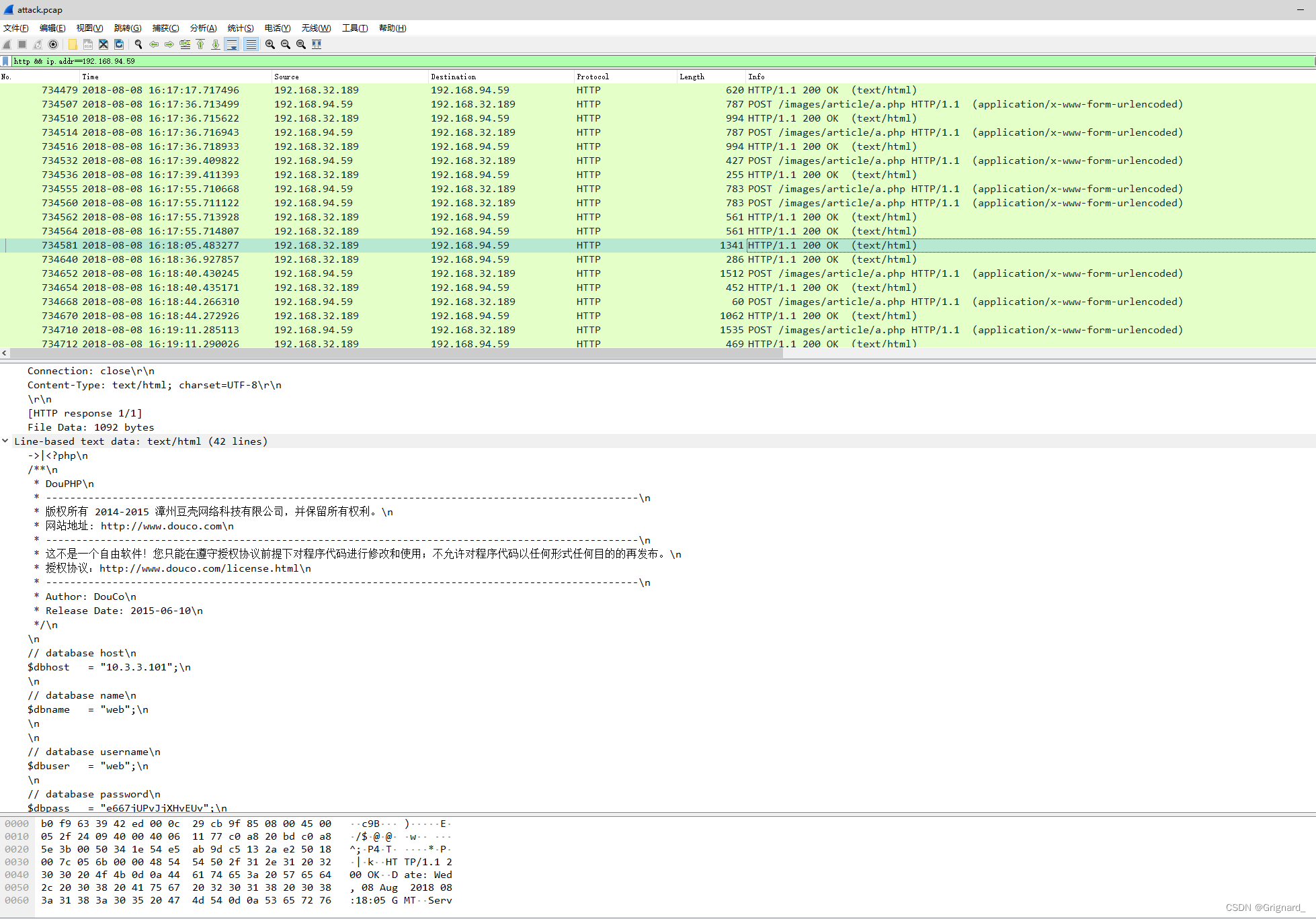Sort by the No. column header
1316x919 pixels.
point(40,77)
